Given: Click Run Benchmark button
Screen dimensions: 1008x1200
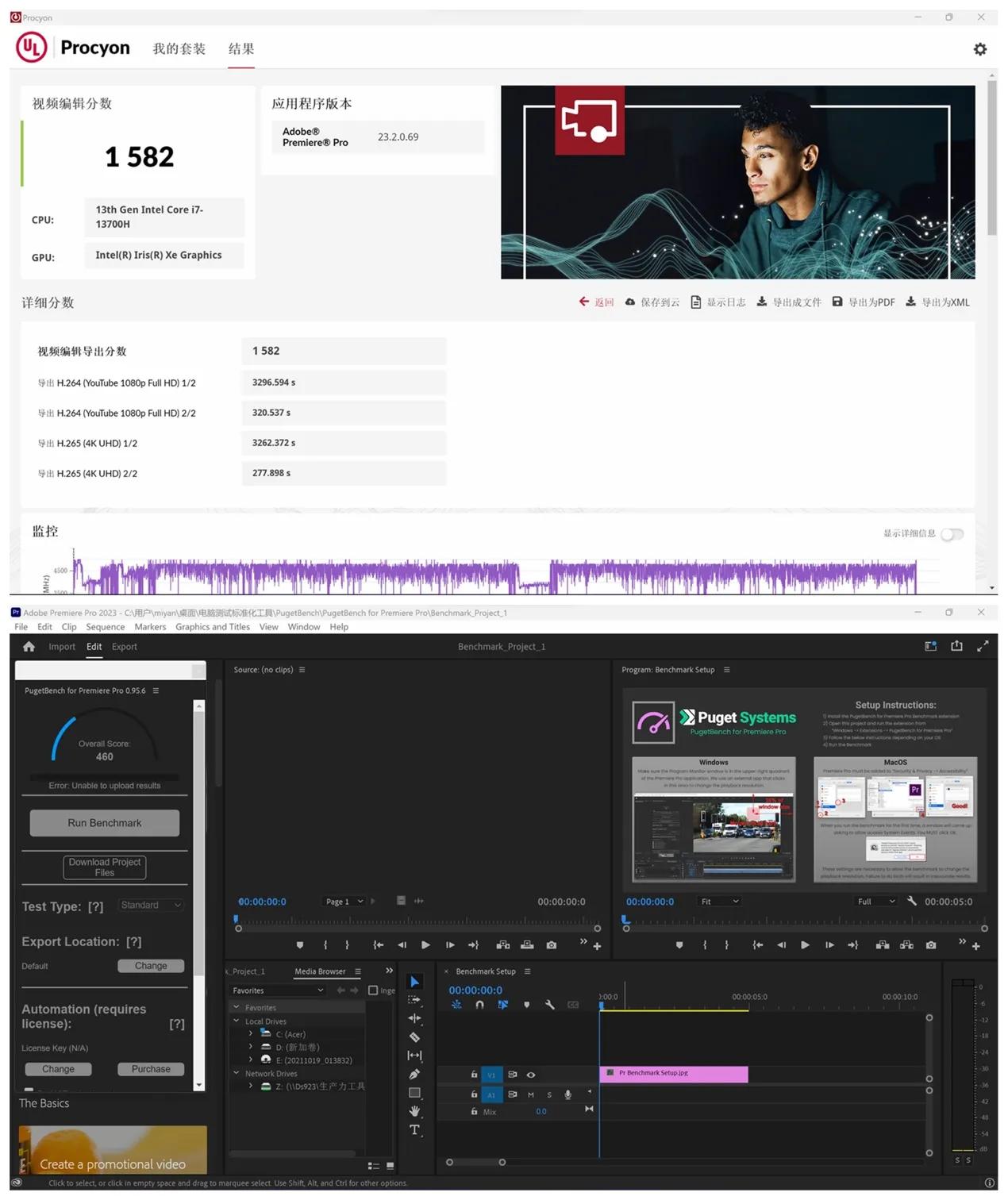Looking at the screenshot, I should 105,823.
